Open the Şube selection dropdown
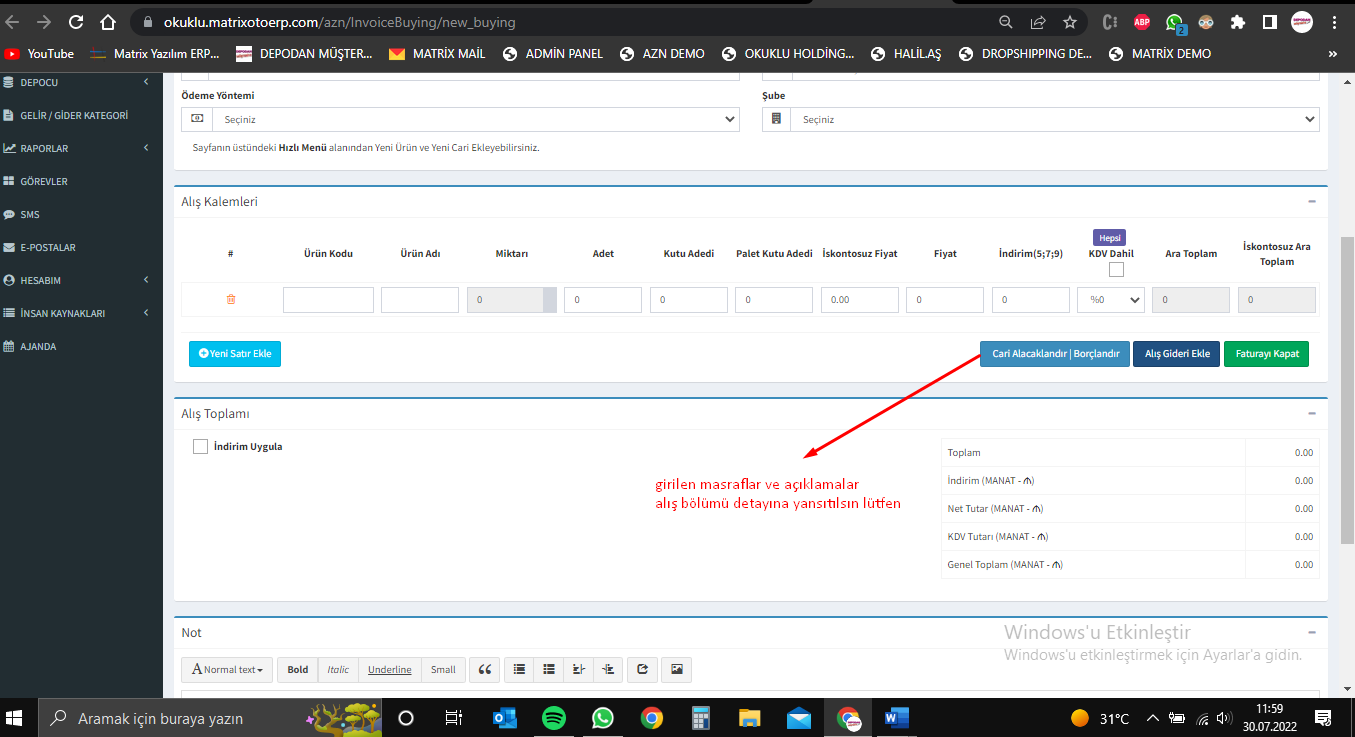 coord(1040,119)
